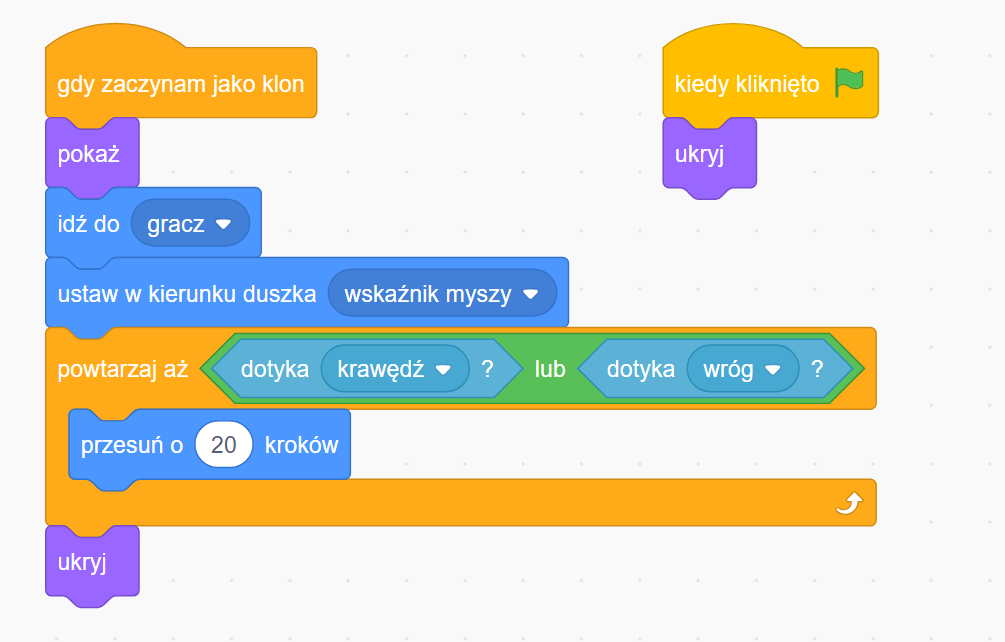
Task: Click the 20 steps number field
Action: (224, 445)
